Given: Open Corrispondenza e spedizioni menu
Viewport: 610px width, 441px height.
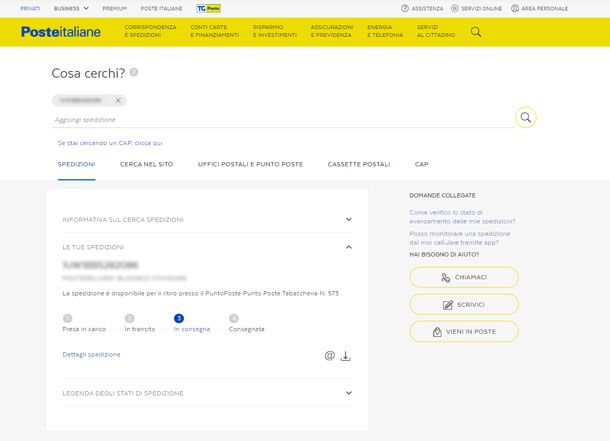Looking at the screenshot, I should 150,31.
